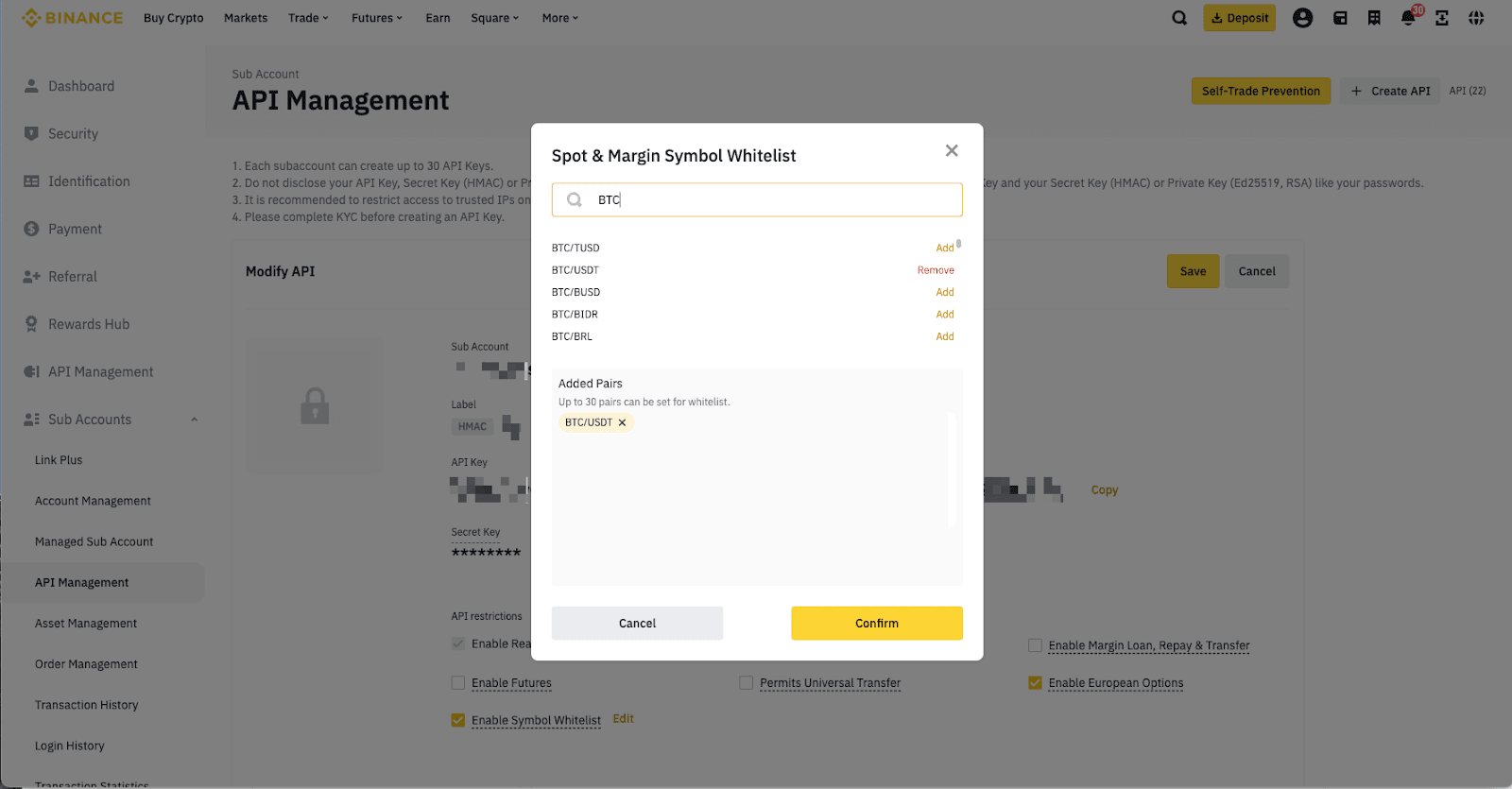
Task: Open Link Plus in sidebar
Action: 59,460
